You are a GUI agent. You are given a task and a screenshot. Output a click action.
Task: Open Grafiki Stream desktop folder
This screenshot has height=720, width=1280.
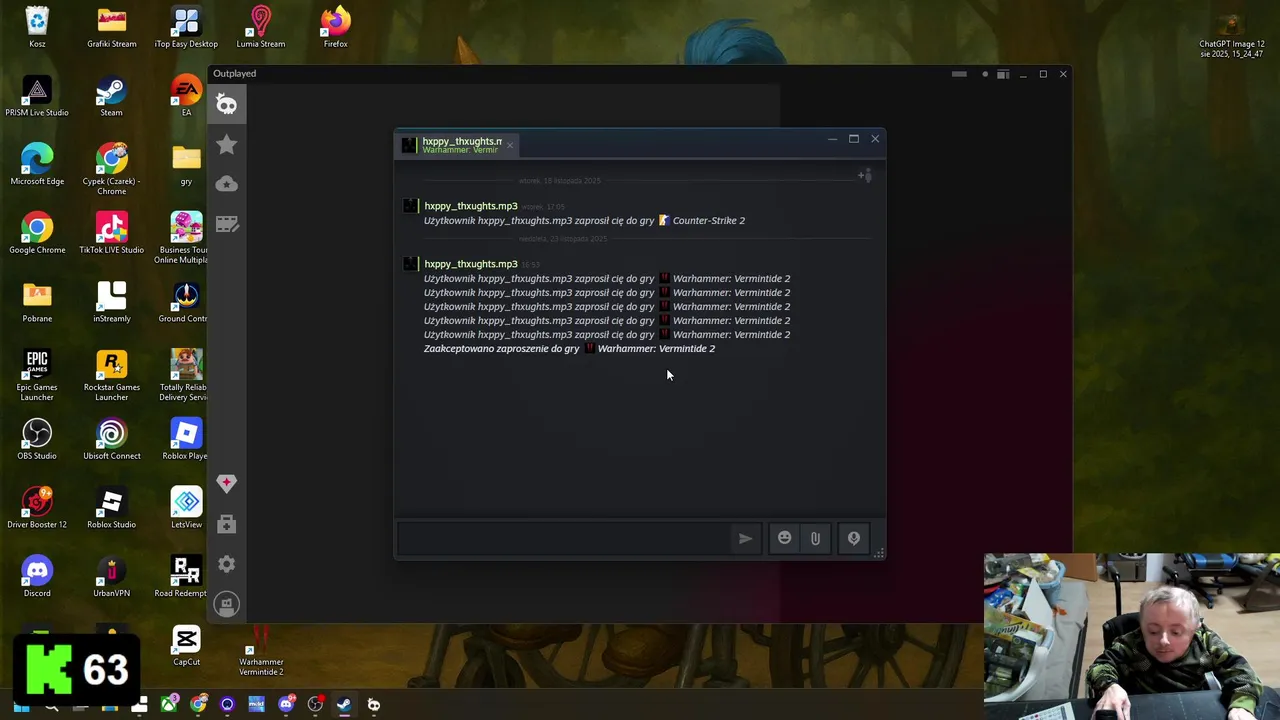point(111,28)
